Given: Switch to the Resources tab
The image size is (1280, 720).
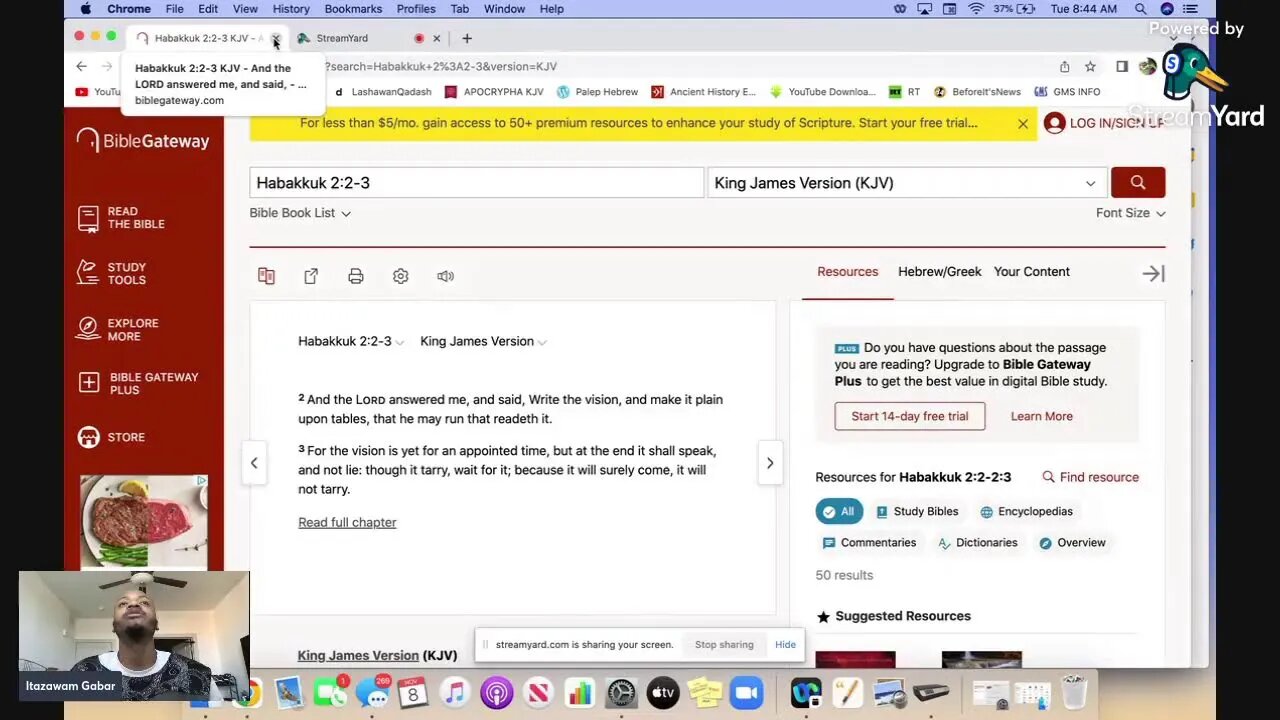Looking at the screenshot, I should tap(847, 272).
